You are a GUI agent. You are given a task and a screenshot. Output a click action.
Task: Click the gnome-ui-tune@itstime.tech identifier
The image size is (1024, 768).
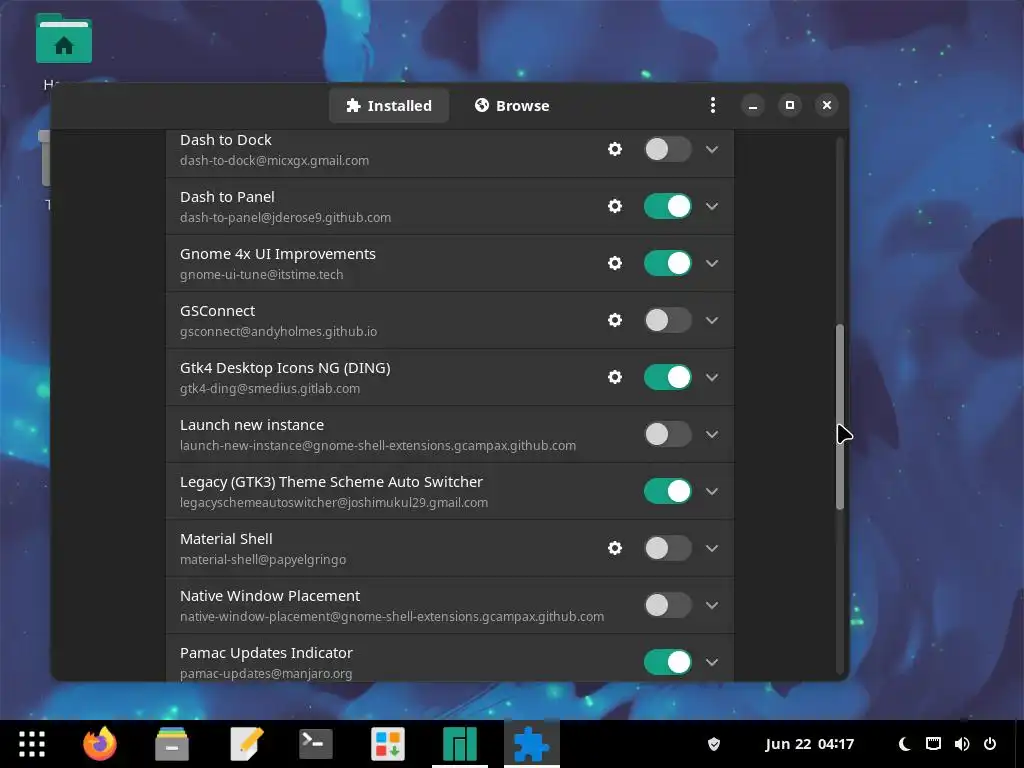(x=261, y=274)
